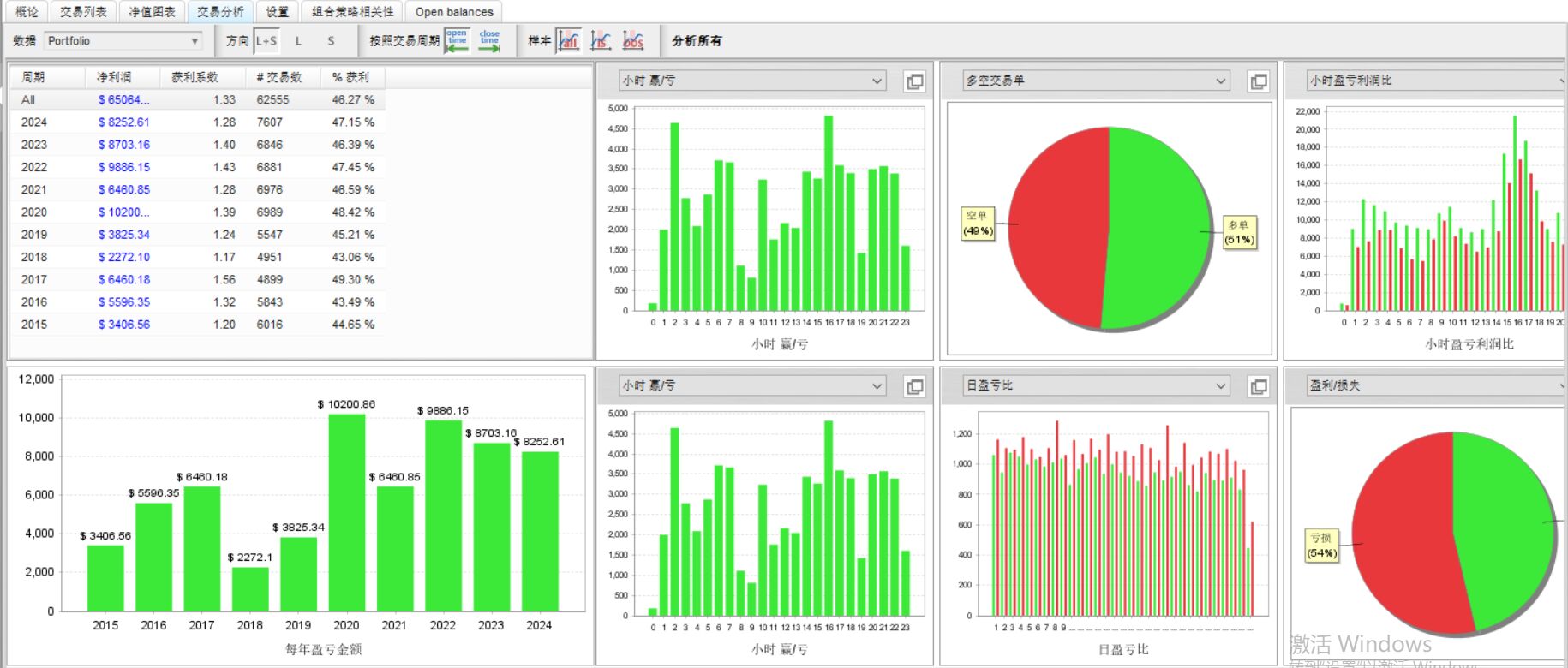The height and width of the screenshot is (668, 1568).
Task: Pop out the 日盈亏比 chart window
Action: (1259, 386)
